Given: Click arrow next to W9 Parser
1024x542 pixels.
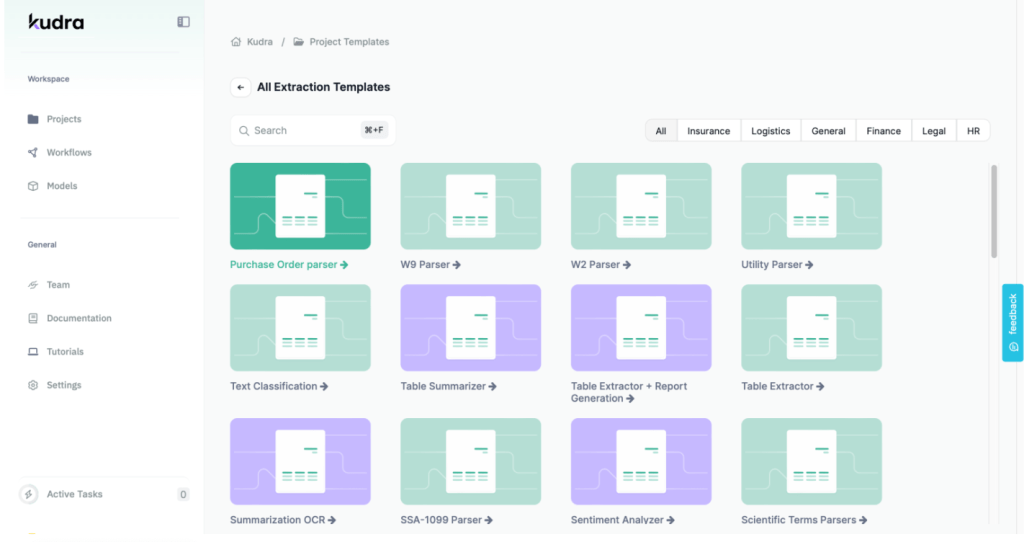Looking at the screenshot, I should pyautogui.click(x=456, y=264).
